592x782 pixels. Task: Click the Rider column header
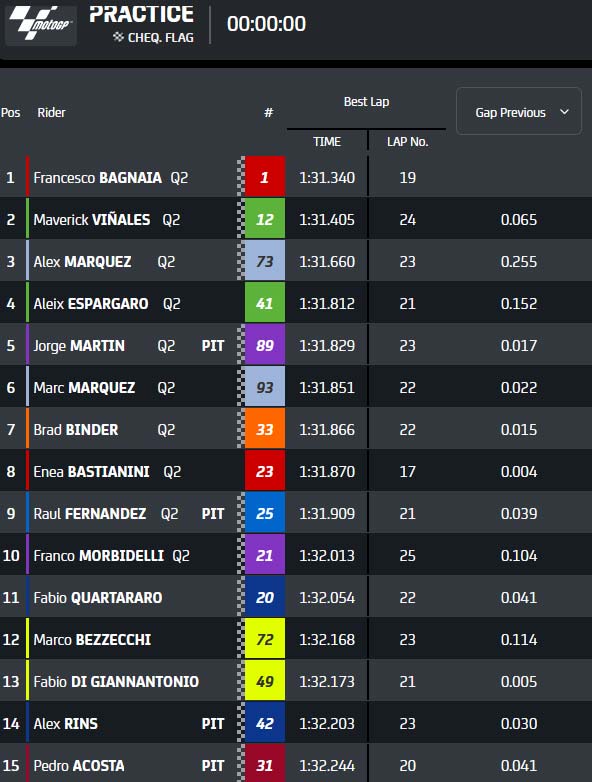51,113
